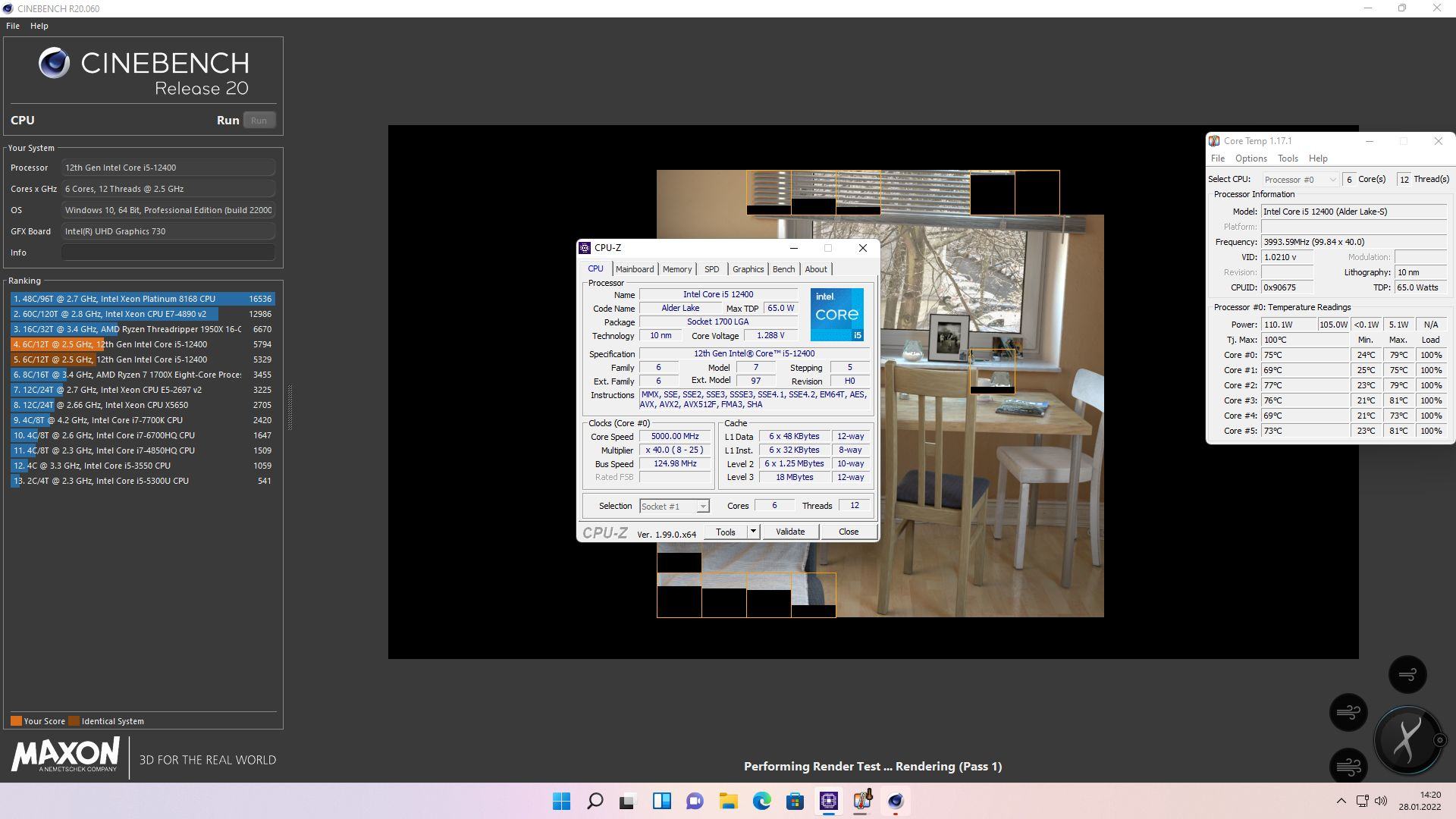Click the Core #3 temperature value 76°C

1304,400
